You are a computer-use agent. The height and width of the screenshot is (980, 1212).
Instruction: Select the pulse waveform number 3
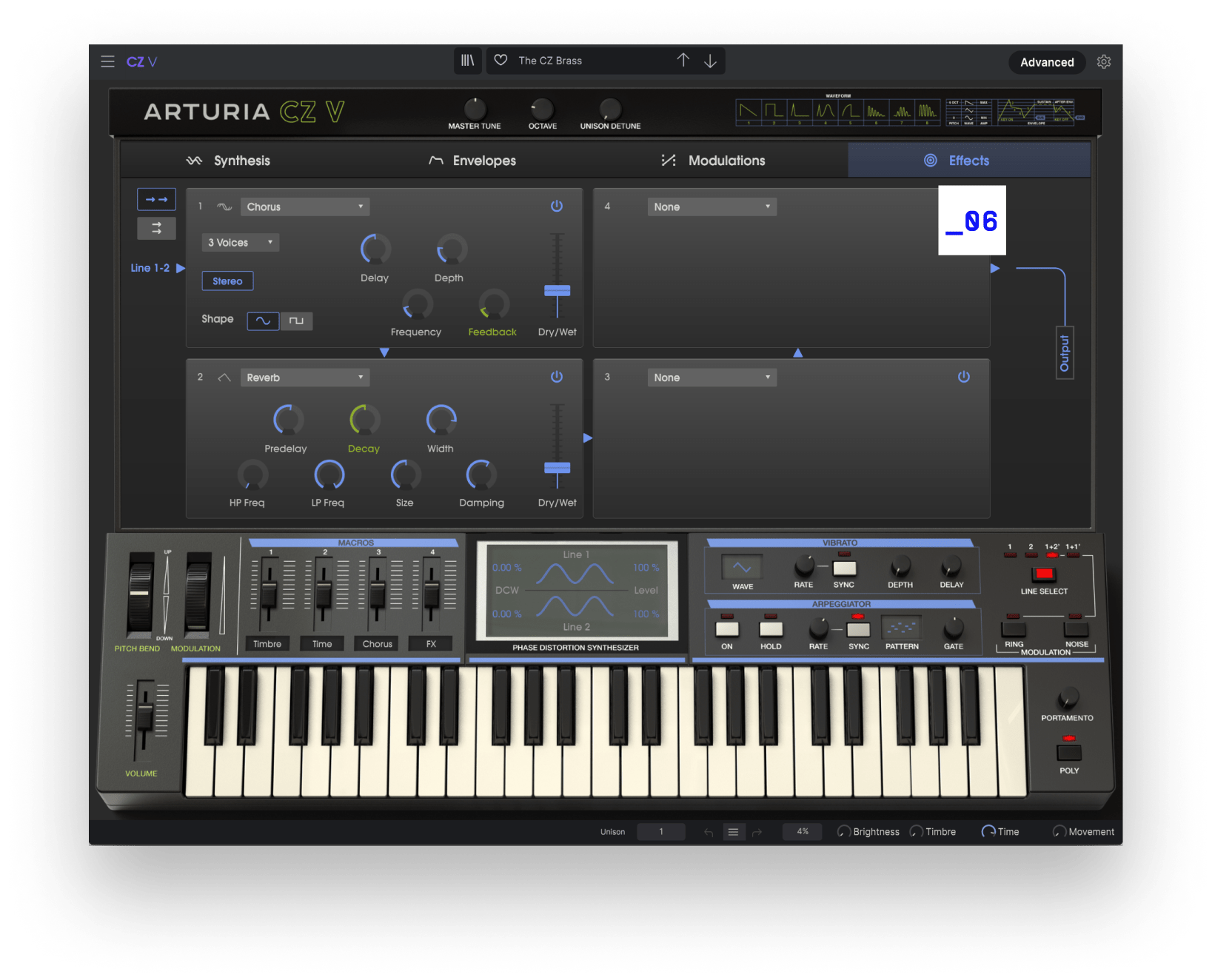coord(799,112)
